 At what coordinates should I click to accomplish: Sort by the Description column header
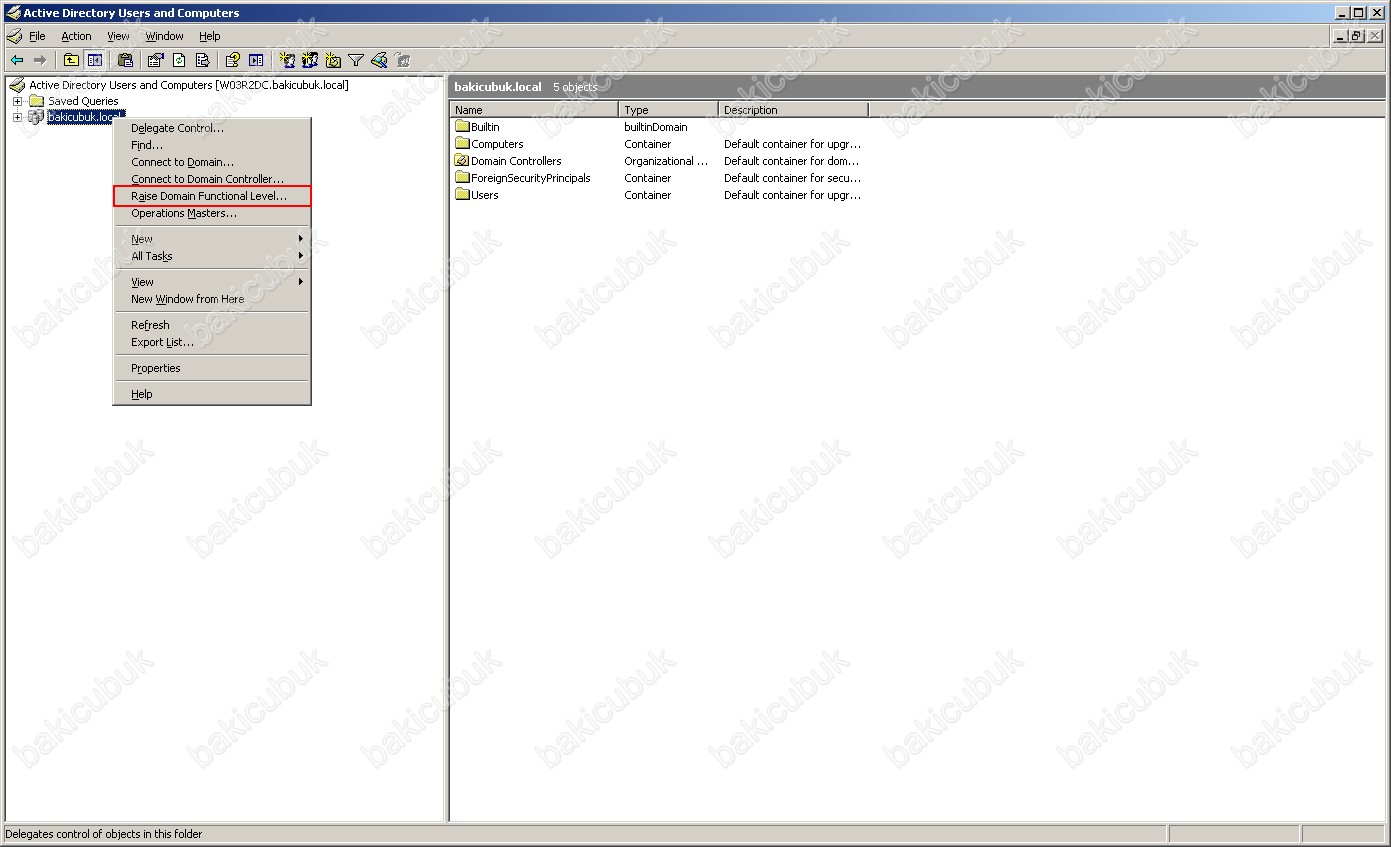(793, 110)
